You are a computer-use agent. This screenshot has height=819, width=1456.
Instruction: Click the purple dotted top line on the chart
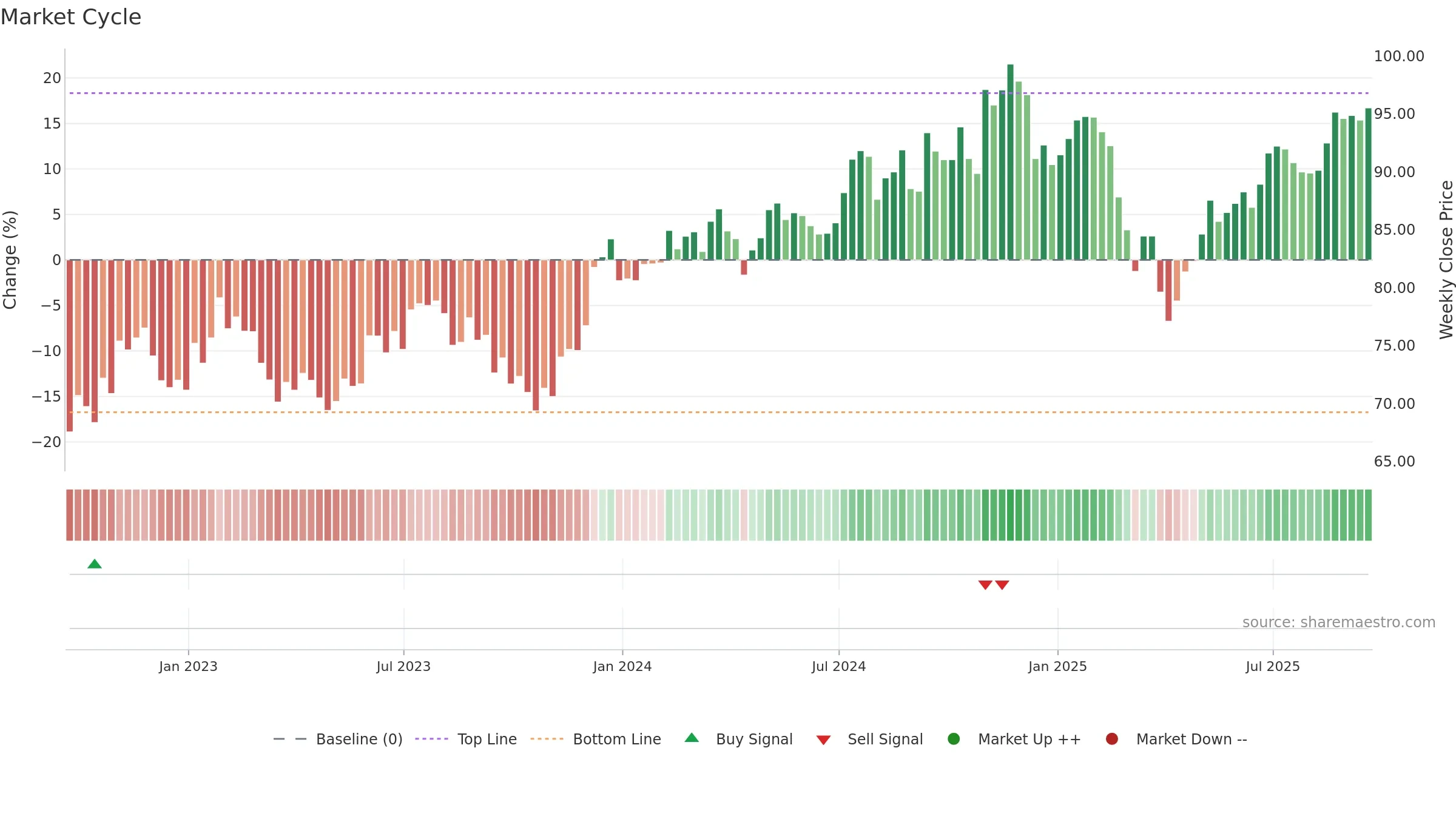point(719,93)
